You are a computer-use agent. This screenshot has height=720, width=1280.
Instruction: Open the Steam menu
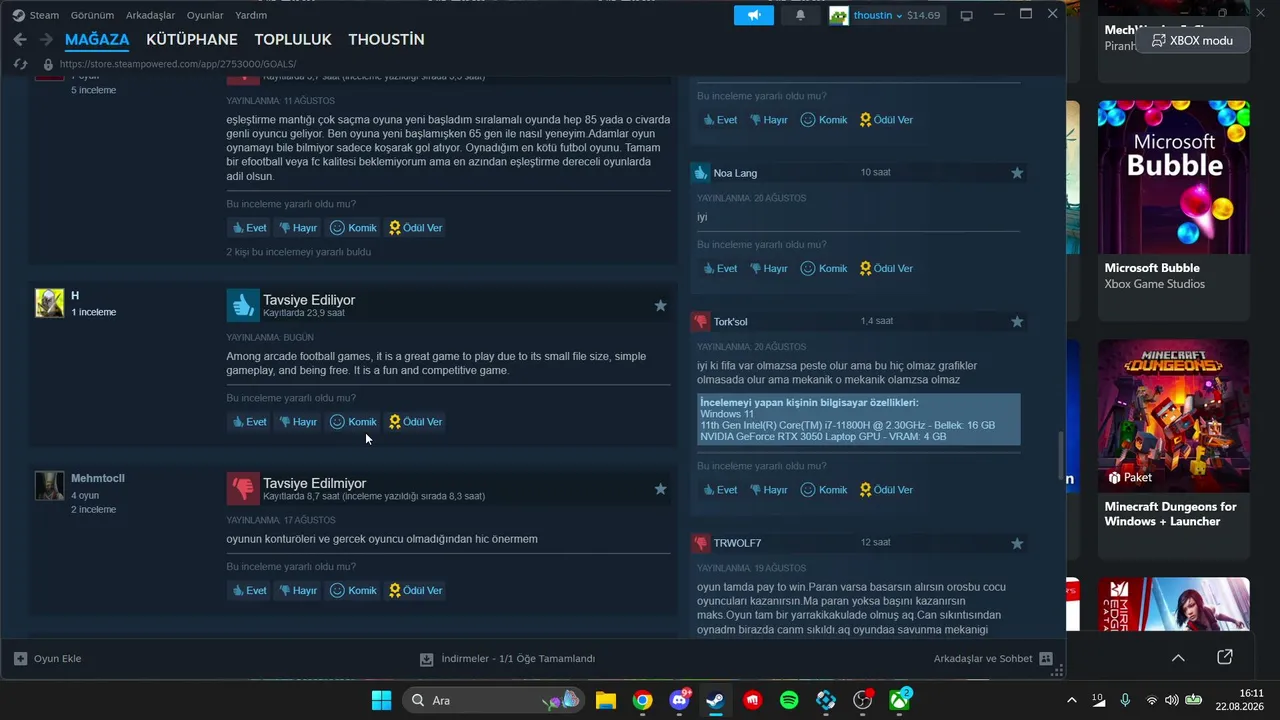(44, 15)
